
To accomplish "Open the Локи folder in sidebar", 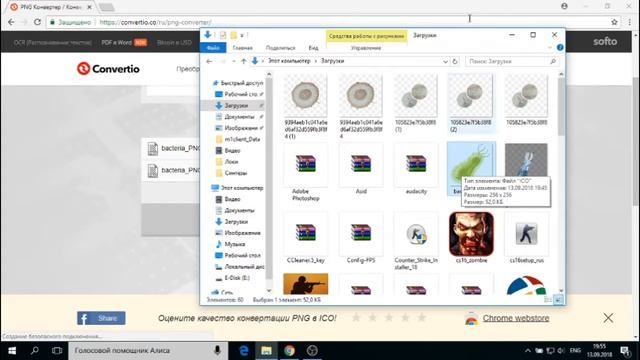I will coord(227,162).
